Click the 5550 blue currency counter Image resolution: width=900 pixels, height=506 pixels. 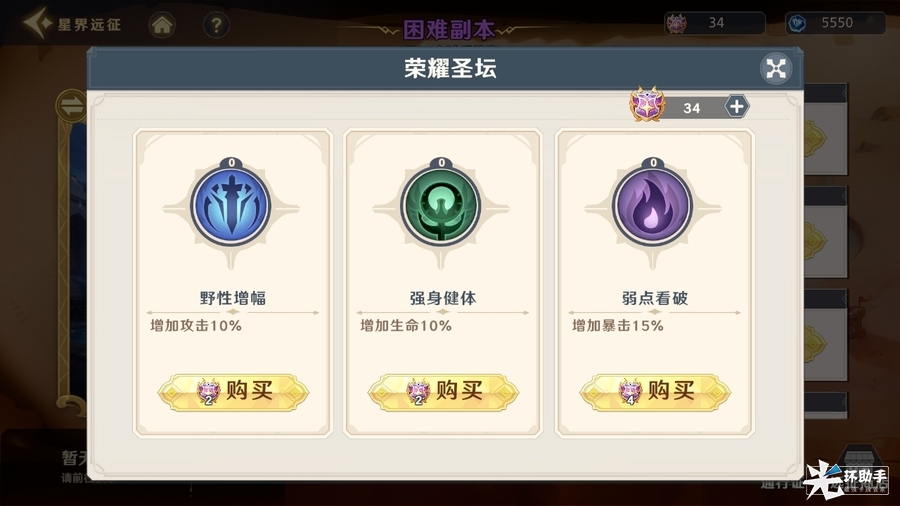coord(835,23)
